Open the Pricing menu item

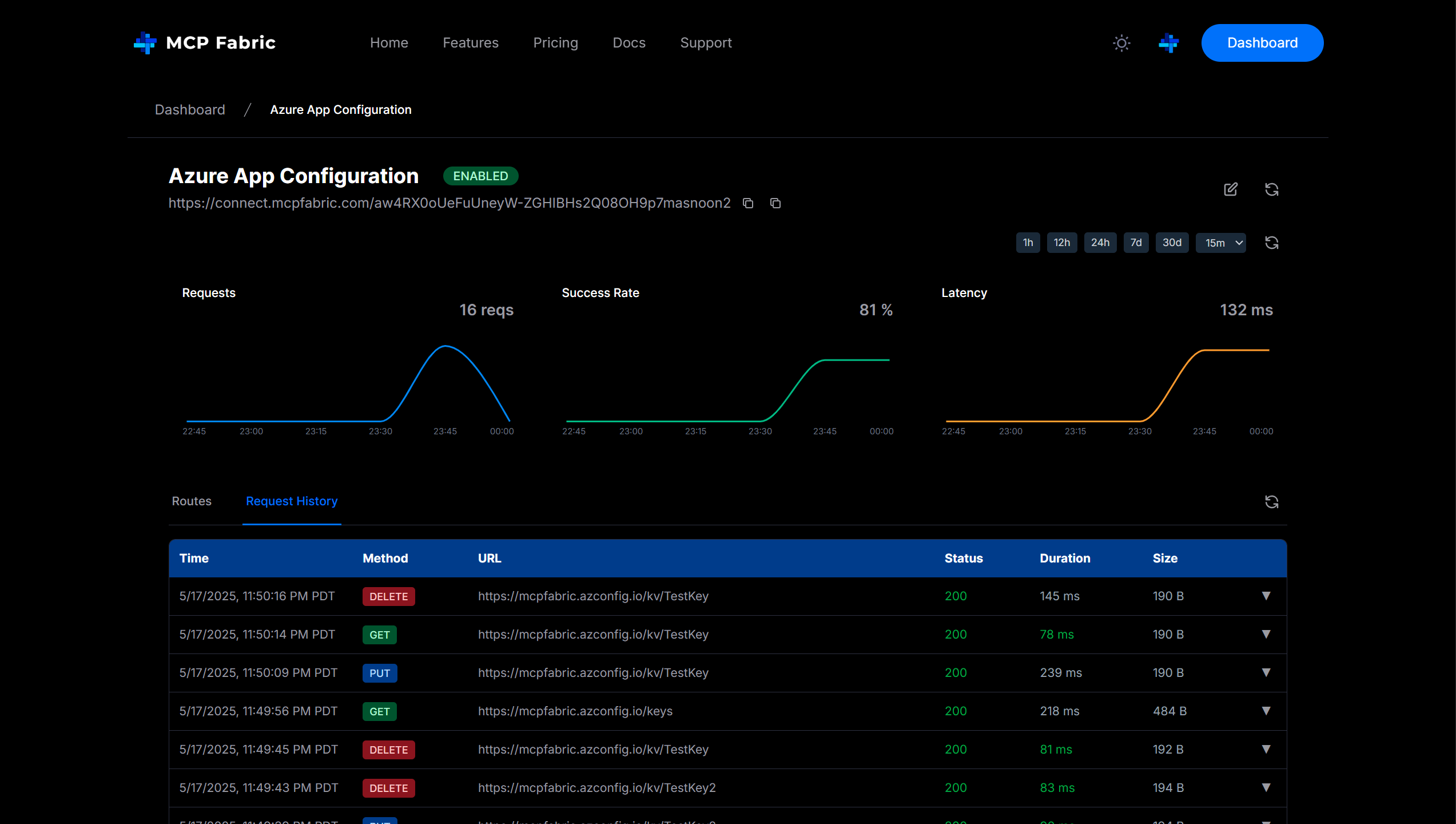click(555, 43)
